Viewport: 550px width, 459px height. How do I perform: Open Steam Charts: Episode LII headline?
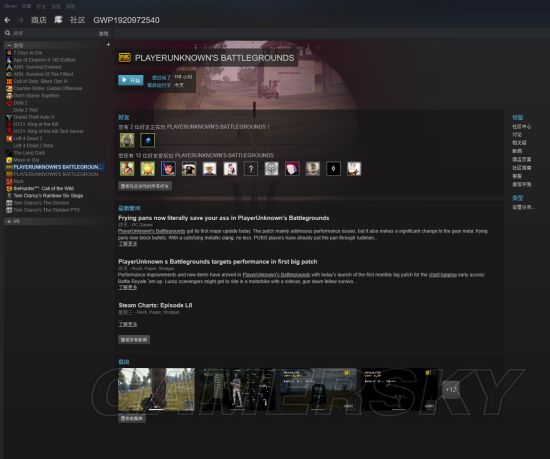pyautogui.click(x=155, y=305)
